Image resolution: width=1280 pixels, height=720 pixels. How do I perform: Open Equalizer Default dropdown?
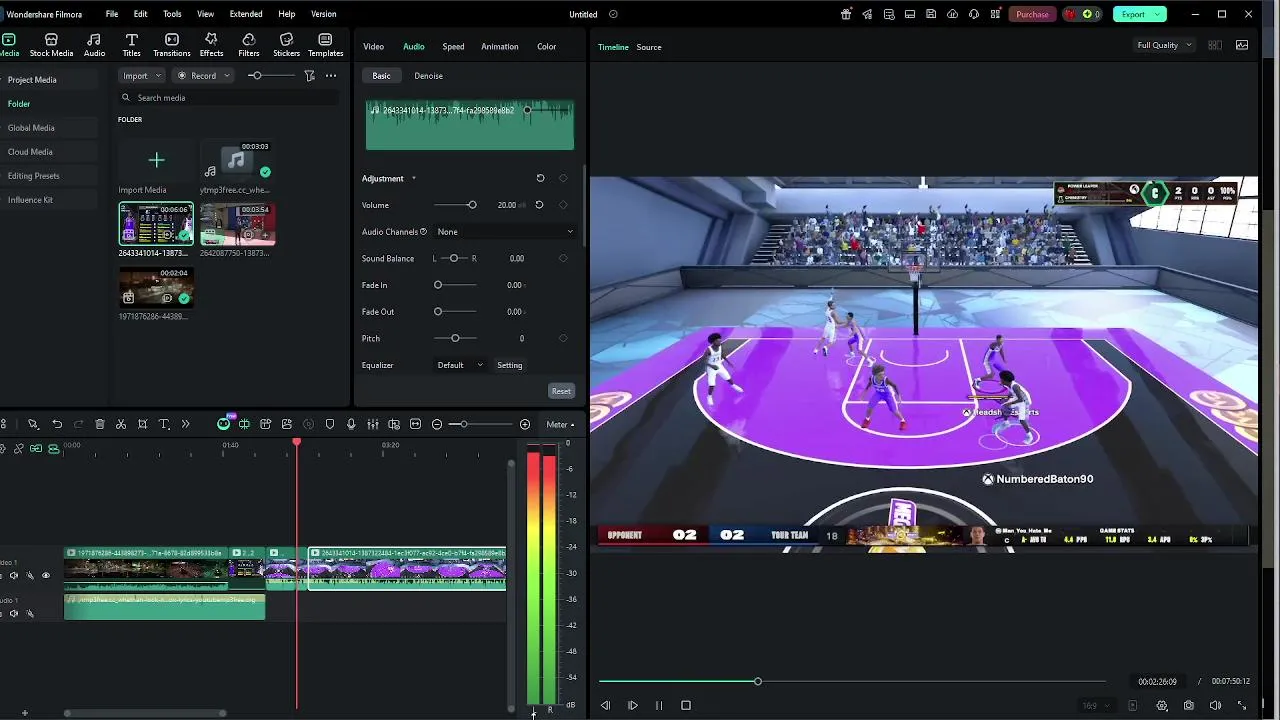tap(460, 365)
